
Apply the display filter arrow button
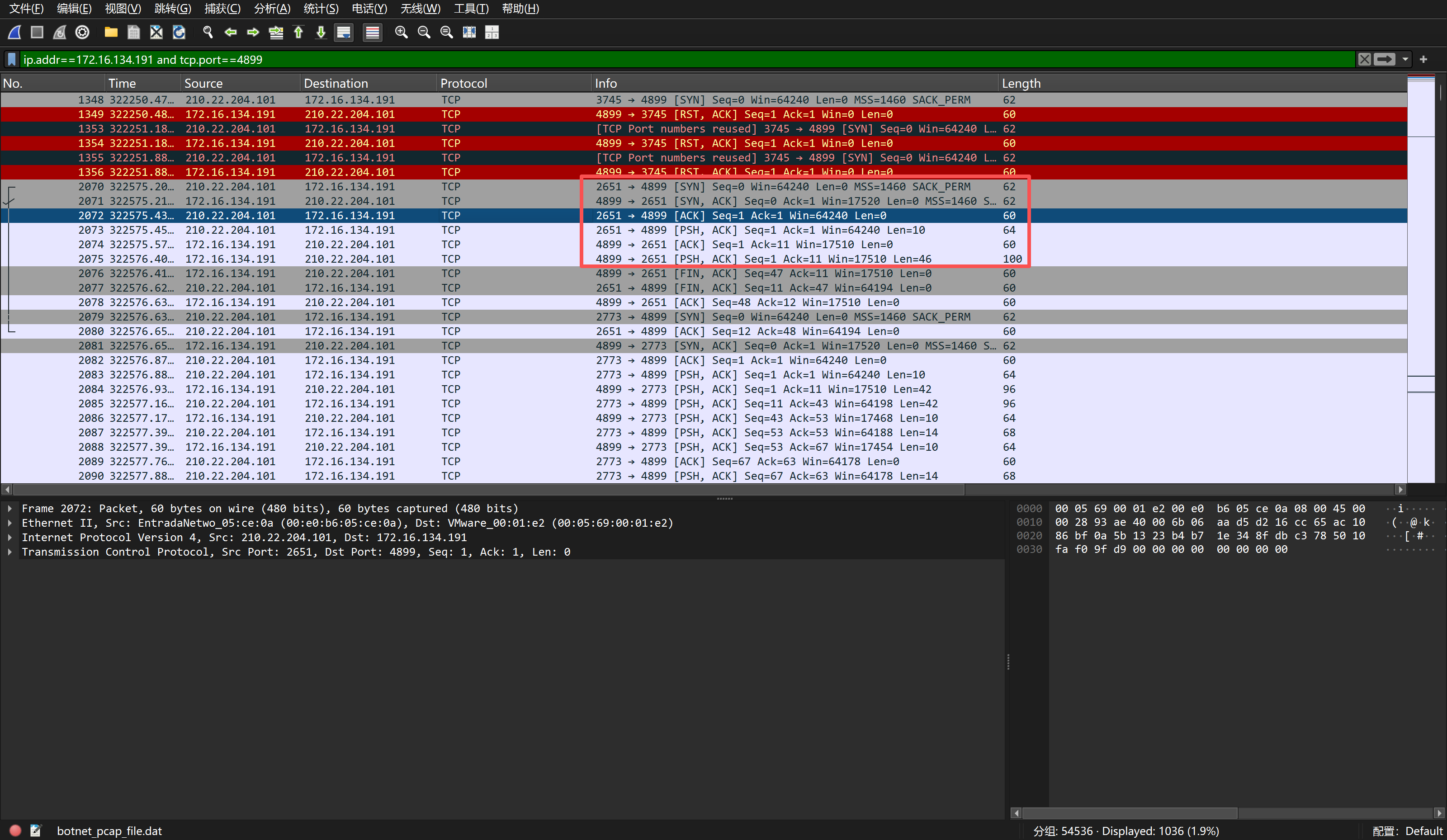[x=1384, y=60]
